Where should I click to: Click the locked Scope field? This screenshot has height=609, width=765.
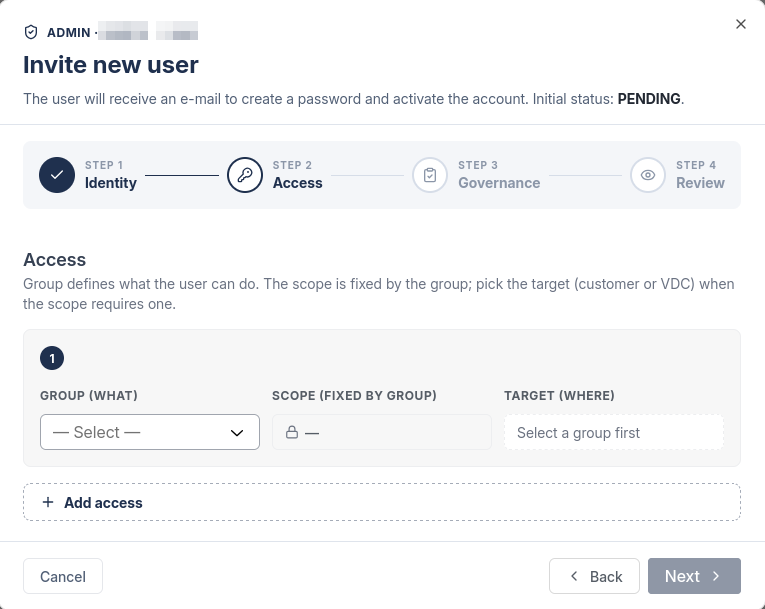click(382, 432)
